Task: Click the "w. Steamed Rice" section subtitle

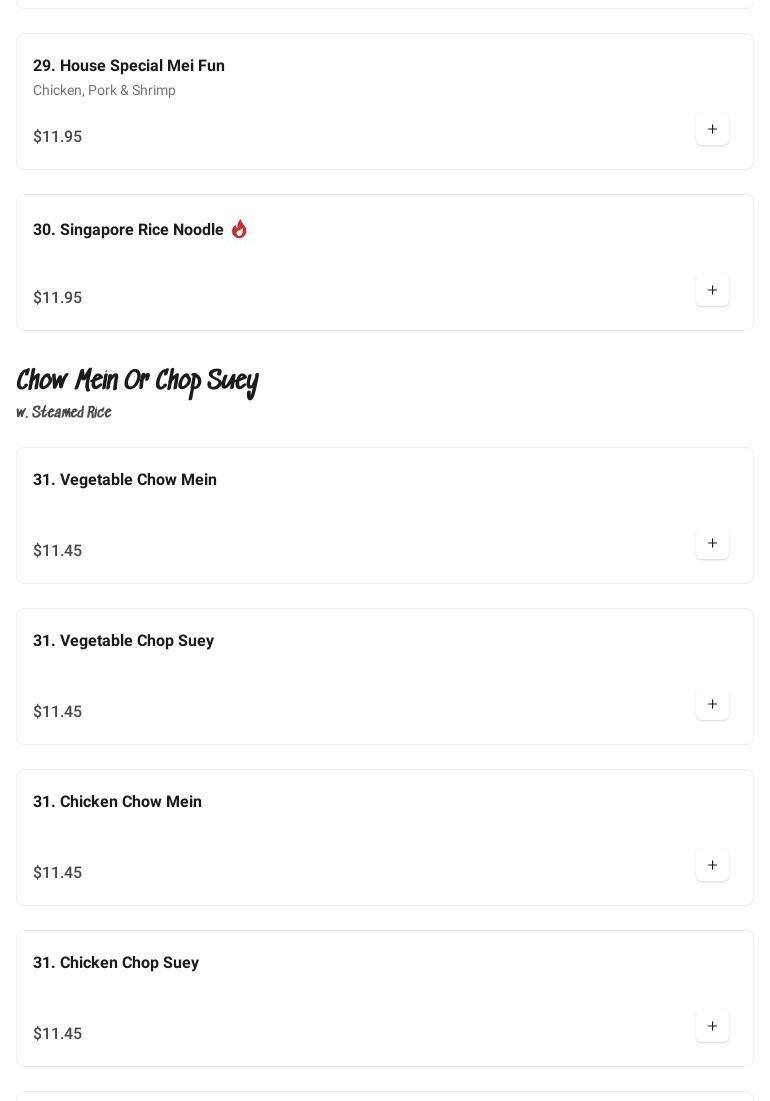Action: [x=64, y=413]
